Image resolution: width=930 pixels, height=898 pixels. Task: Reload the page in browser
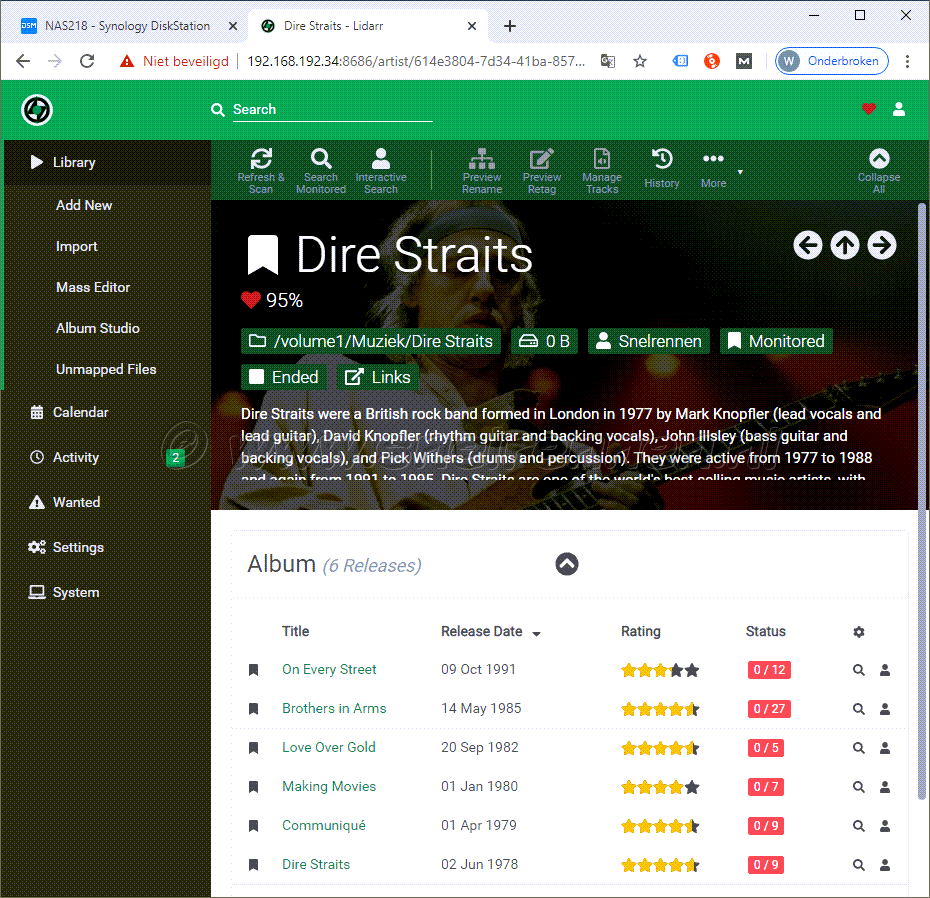coord(87,61)
